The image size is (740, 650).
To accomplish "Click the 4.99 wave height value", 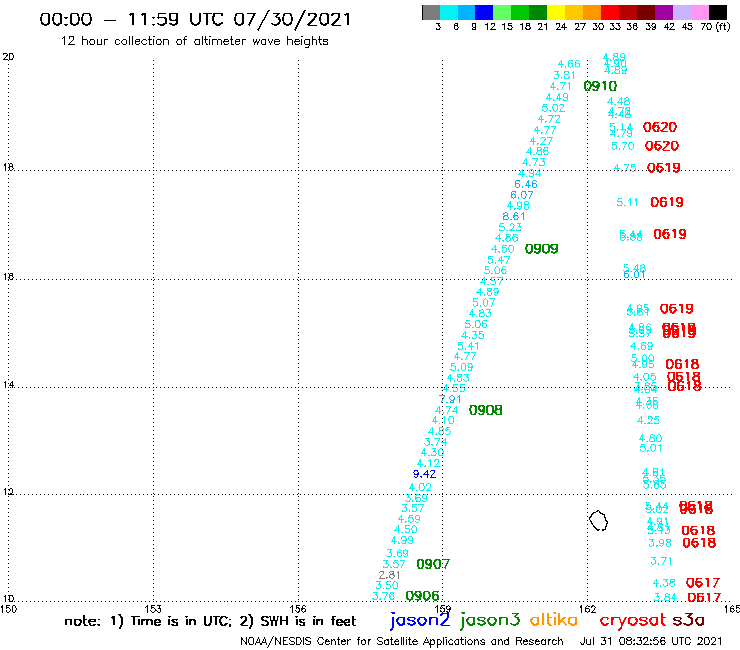I will 402,540.
